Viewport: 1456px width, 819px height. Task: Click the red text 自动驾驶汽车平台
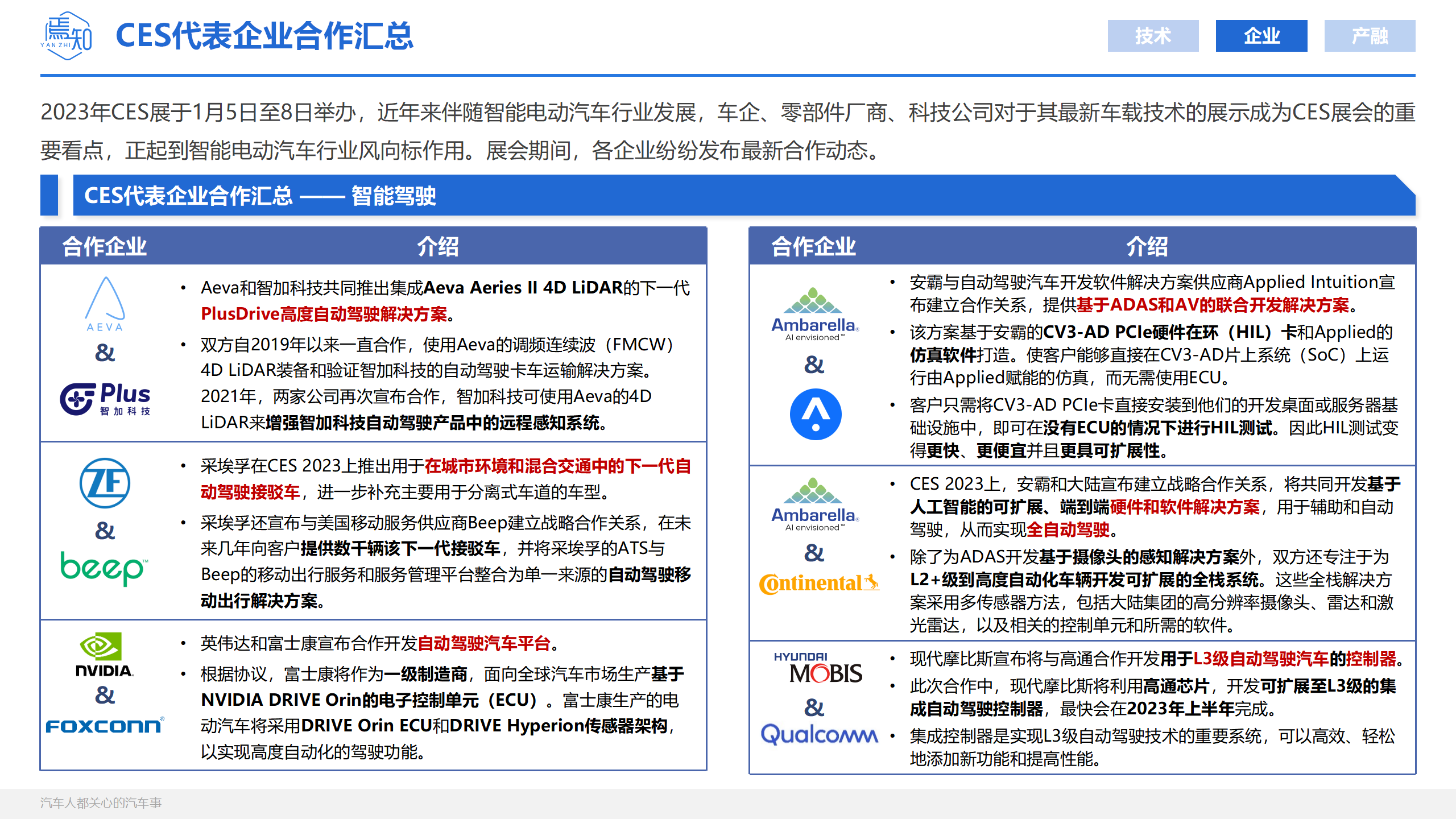click(x=484, y=643)
